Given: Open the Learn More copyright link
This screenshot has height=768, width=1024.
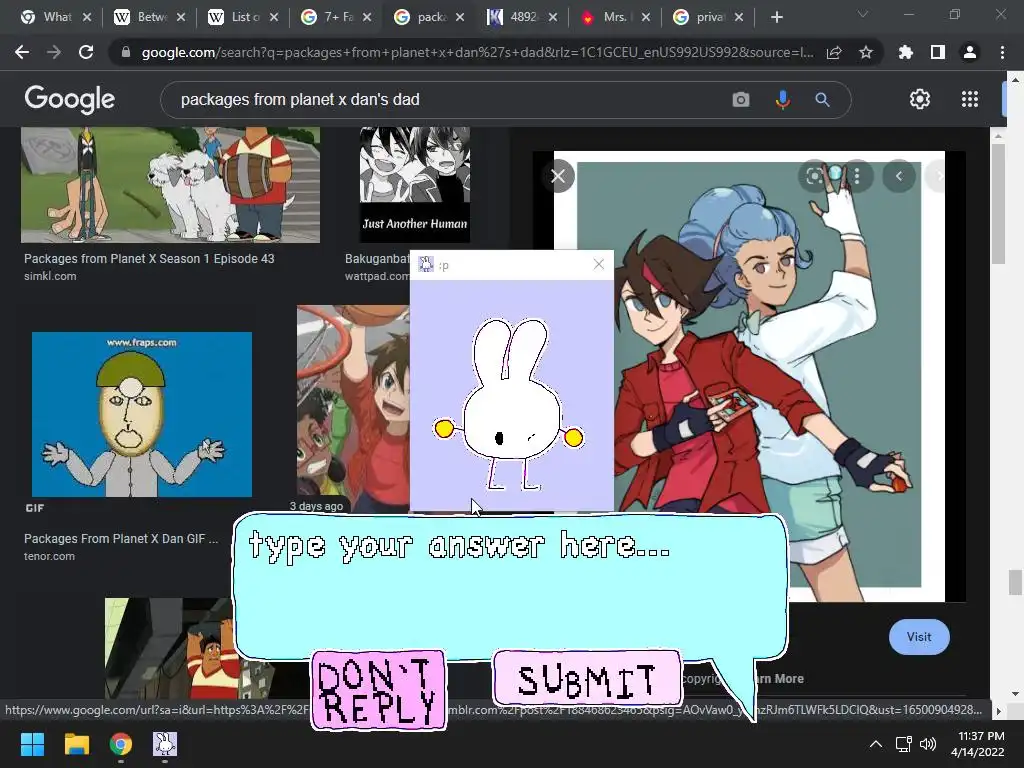Looking at the screenshot, I should click(x=777, y=679).
